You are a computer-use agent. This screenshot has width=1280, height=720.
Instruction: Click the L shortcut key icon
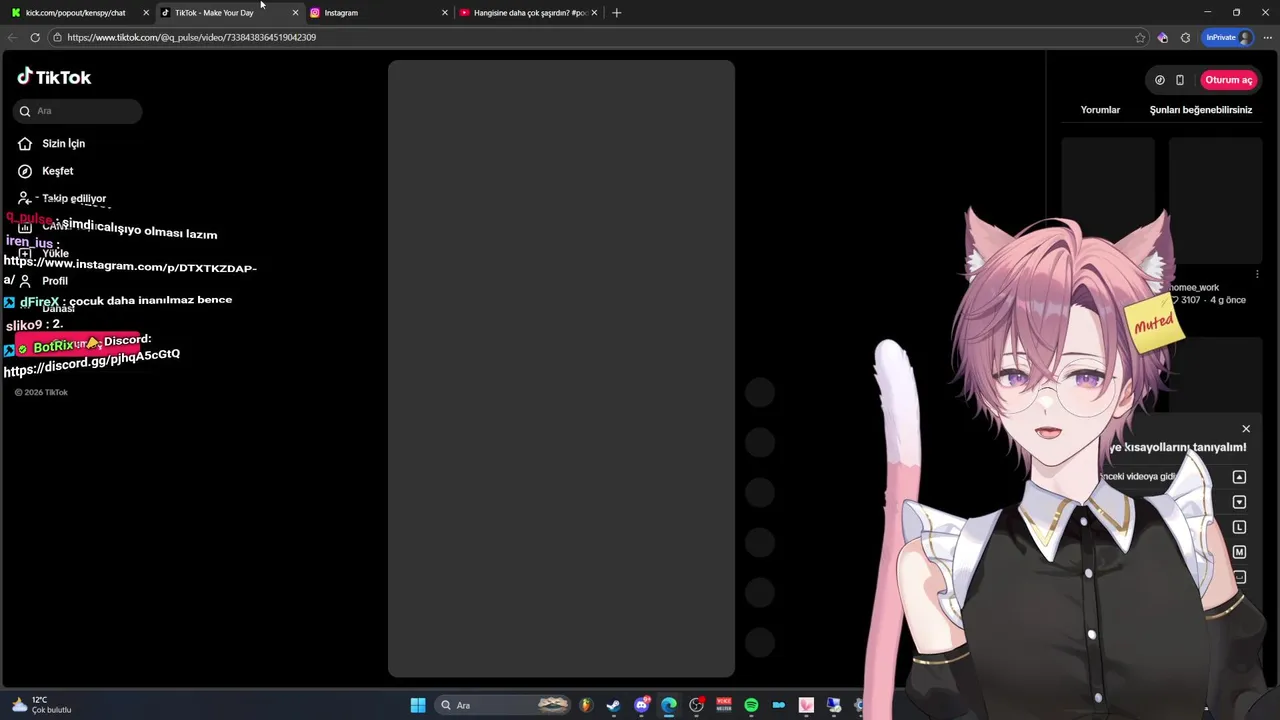click(1239, 527)
